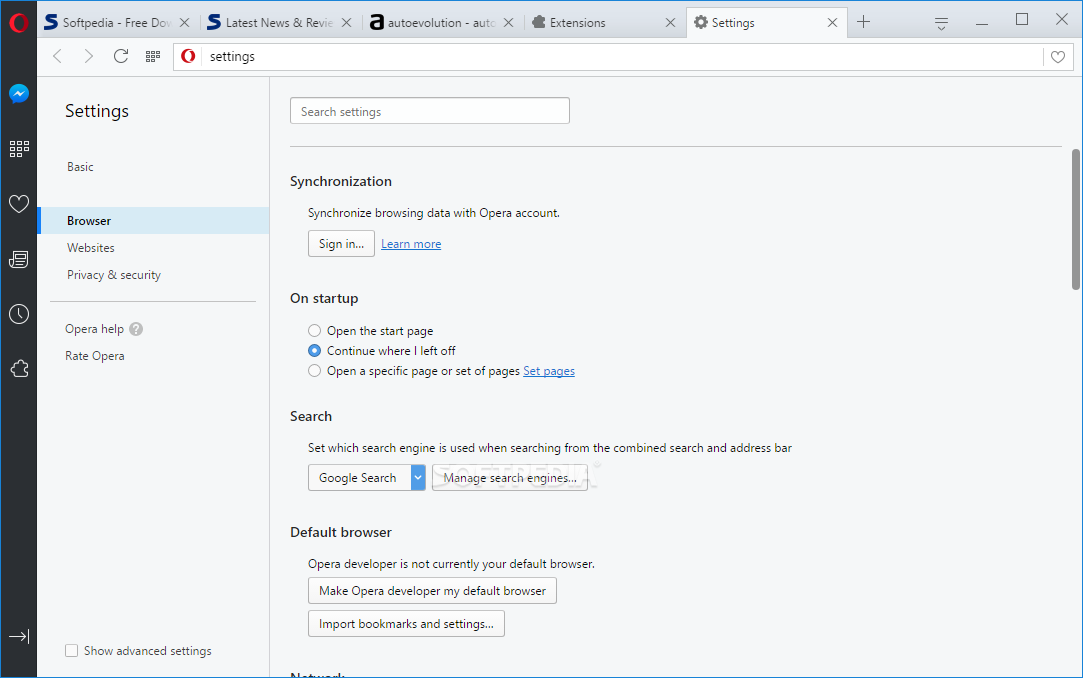The width and height of the screenshot is (1083, 678).
Task: Enable Show advanced settings checkbox
Action: pos(71,650)
